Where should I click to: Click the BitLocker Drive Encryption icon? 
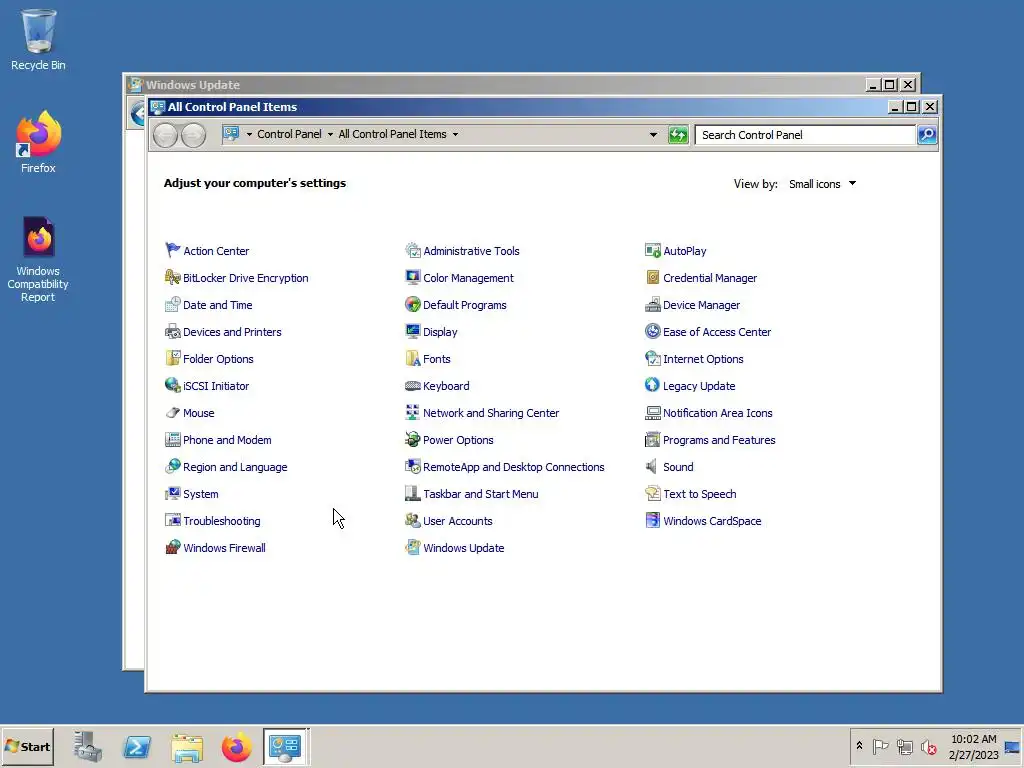click(x=172, y=278)
